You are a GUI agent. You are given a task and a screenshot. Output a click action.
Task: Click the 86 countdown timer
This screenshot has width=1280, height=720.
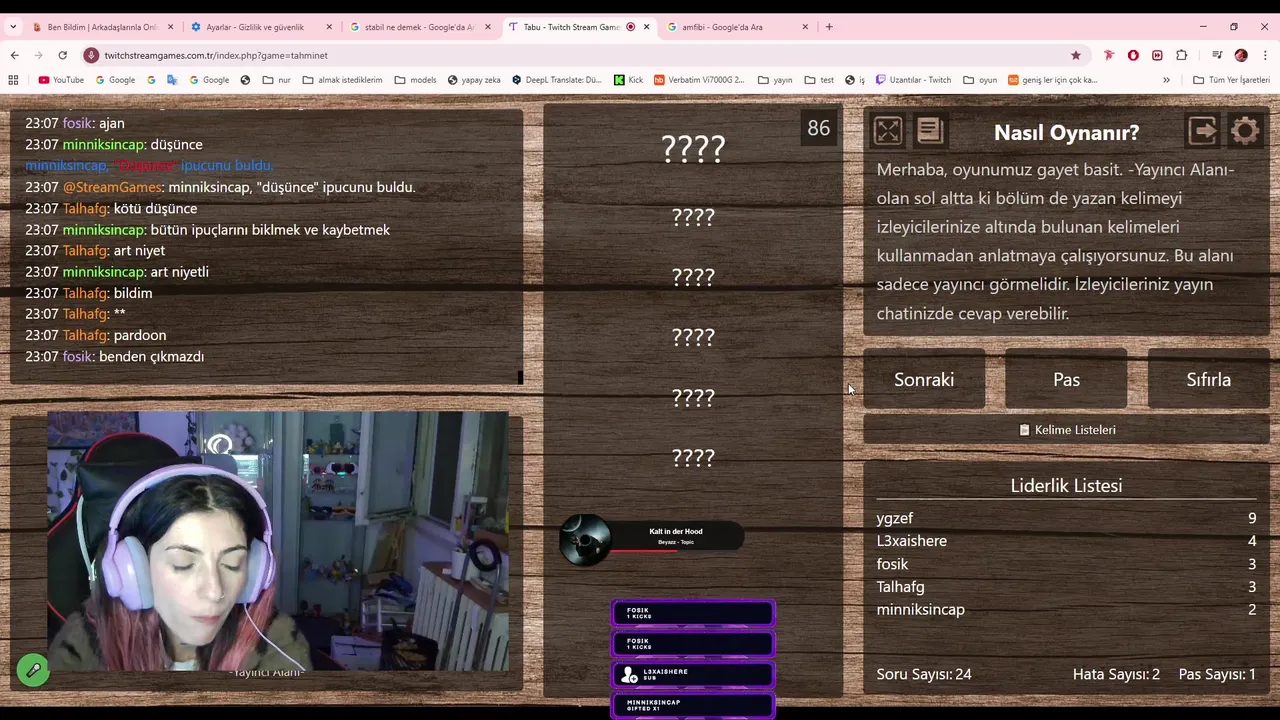coord(819,128)
